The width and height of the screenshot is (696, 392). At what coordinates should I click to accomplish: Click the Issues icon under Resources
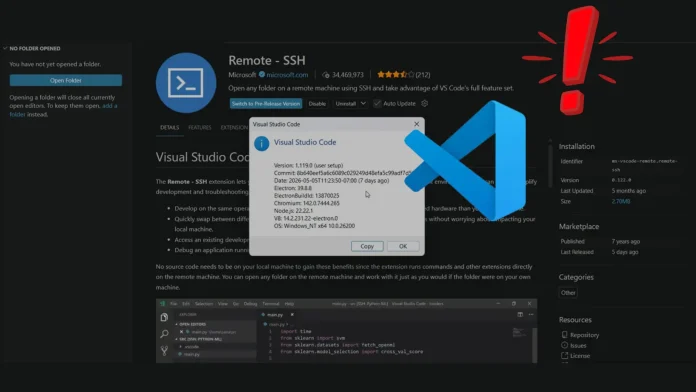565,345
